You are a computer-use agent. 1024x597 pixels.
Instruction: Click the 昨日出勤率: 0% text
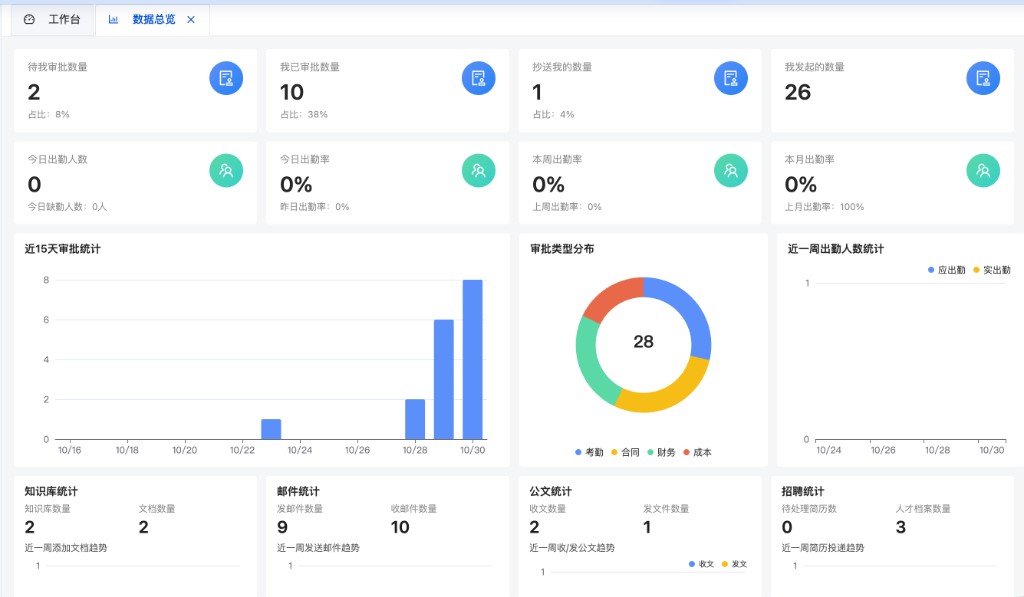(x=314, y=206)
